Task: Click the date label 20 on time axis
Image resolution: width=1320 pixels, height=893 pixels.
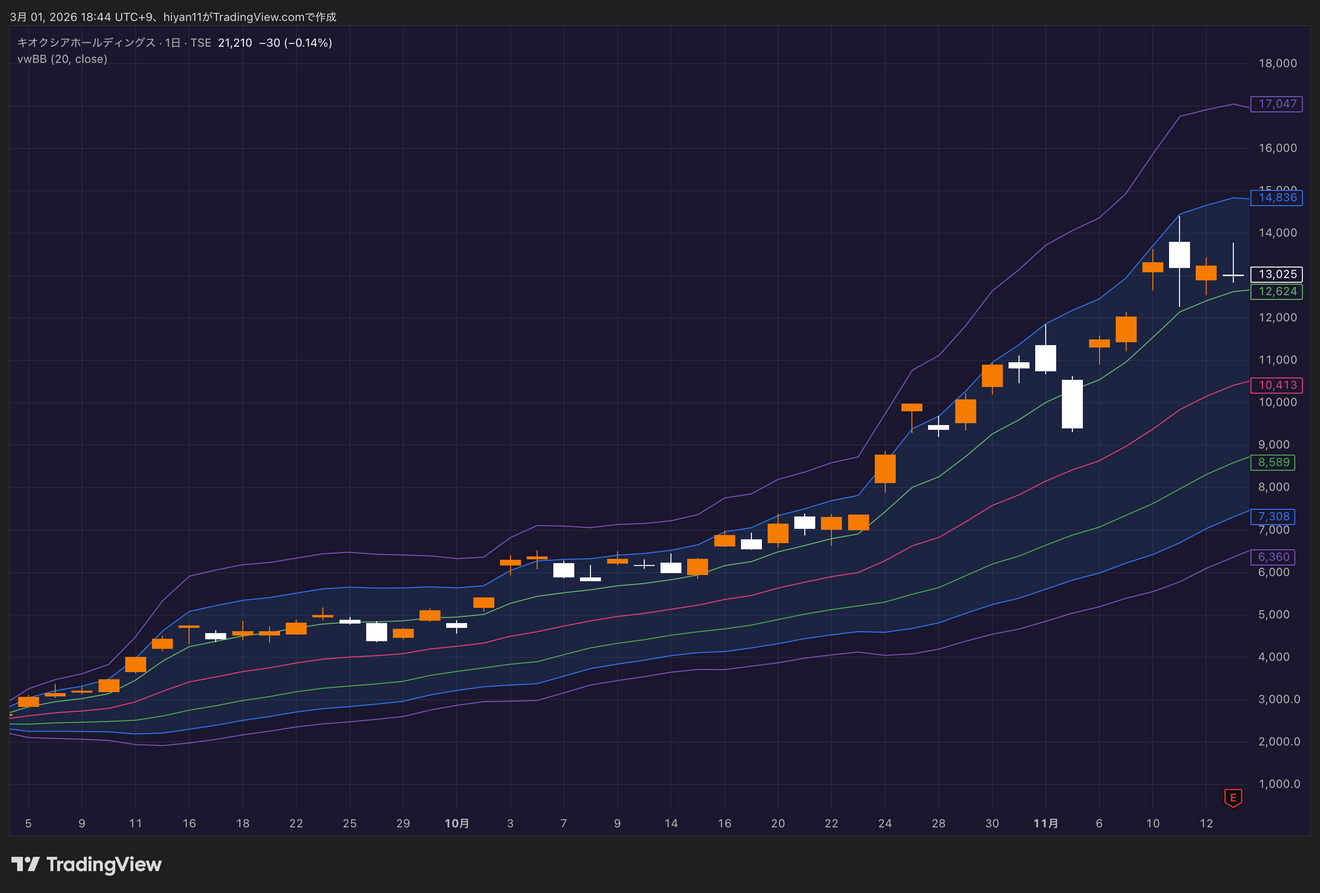Action: pyautogui.click(x=778, y=823)
